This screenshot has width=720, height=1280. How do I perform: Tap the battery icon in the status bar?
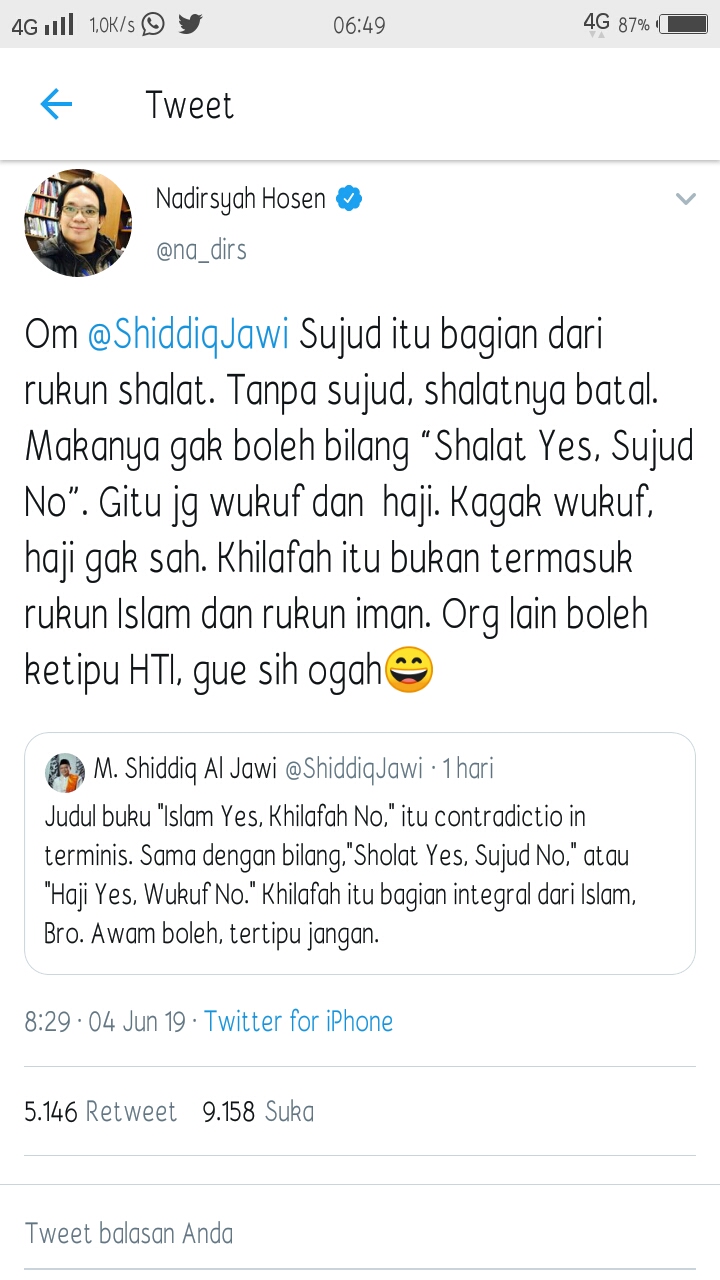coord(683,24)
